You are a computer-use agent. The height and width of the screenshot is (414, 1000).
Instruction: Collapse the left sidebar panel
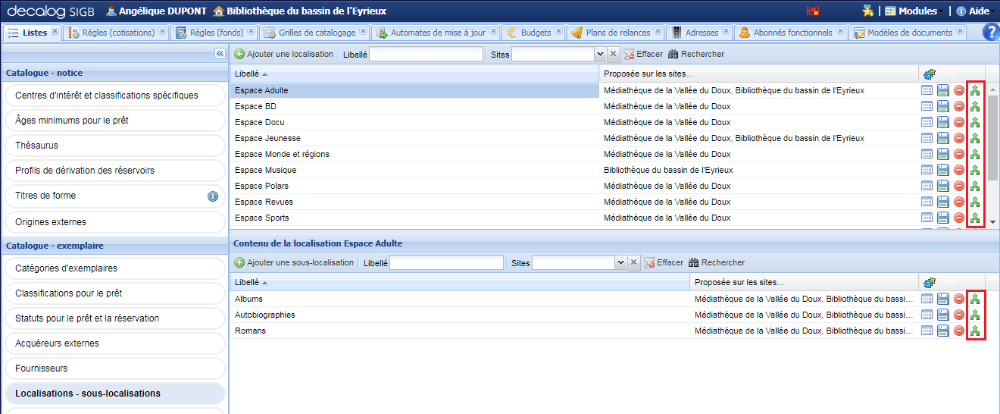220,54
